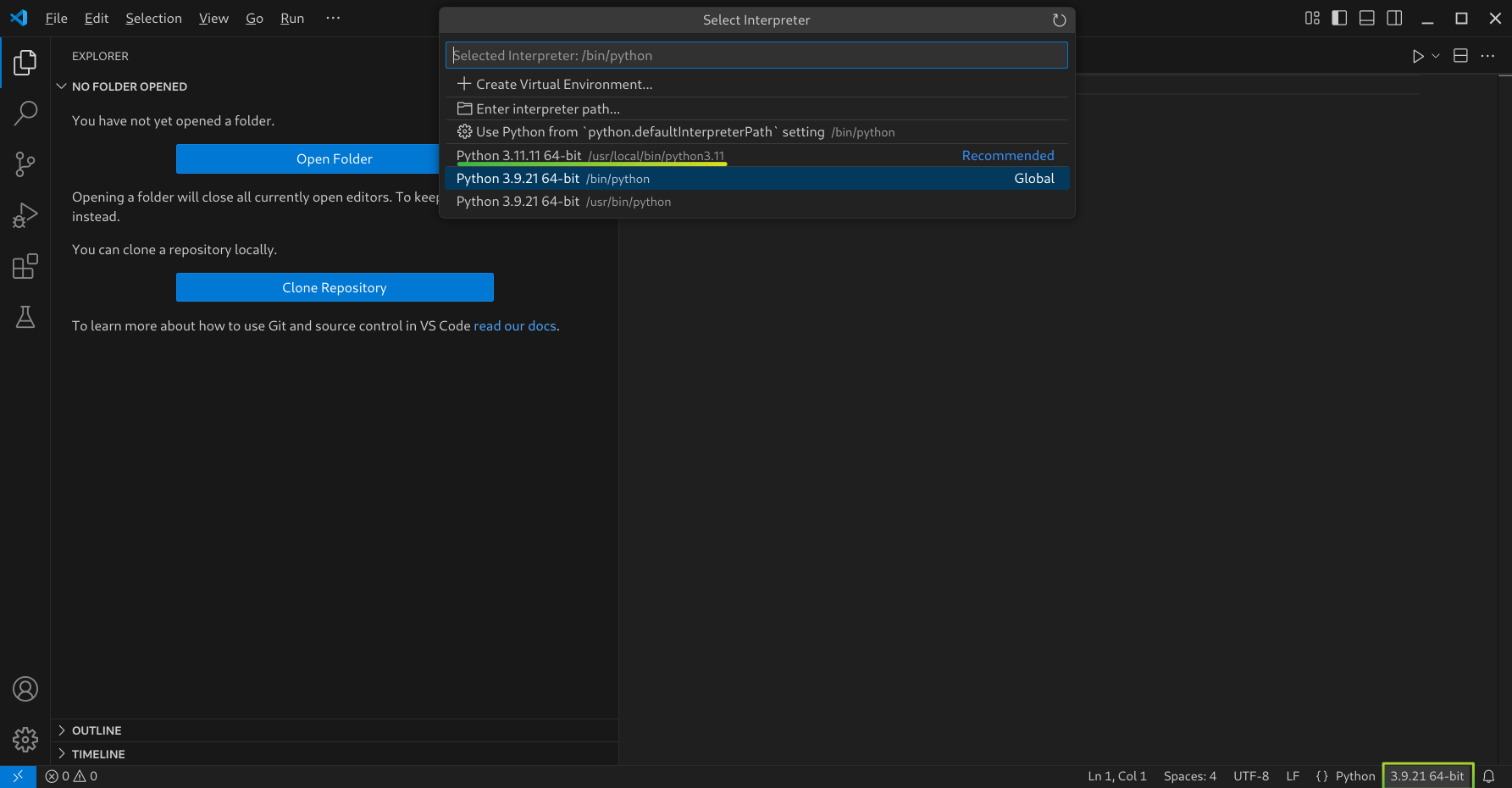Open the Customize Layout icon

click(1312, 18)
